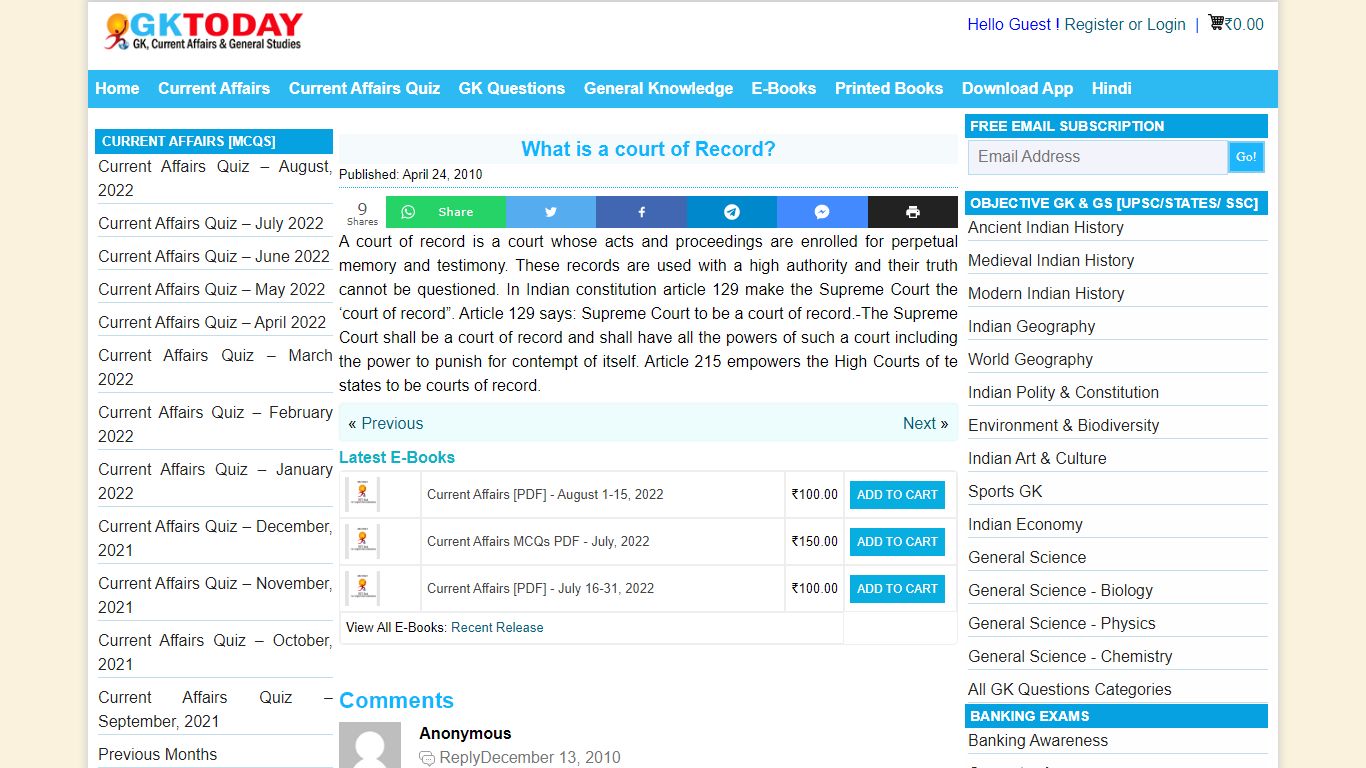The height and width of the screenshot is (768, 1366).
Task: Open Indian Economy category
Action: 1025,524
